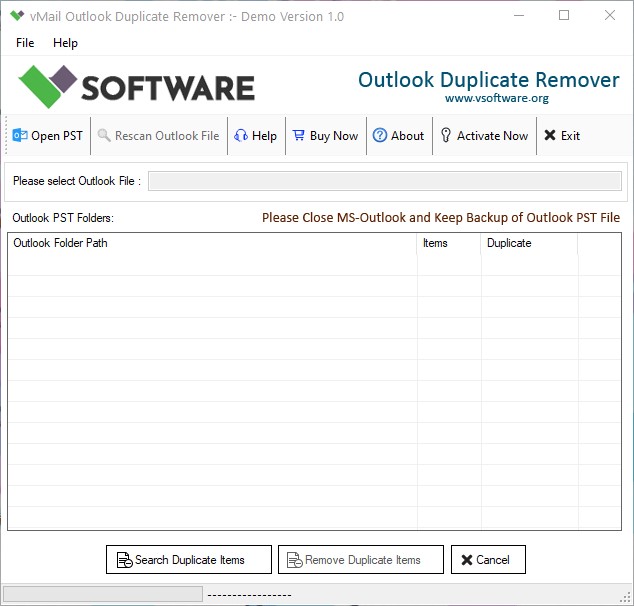This screenshot has height=606, width=634.
Task: Click 'Please select Outlook File :' label
Action: [x=77, y=181]
